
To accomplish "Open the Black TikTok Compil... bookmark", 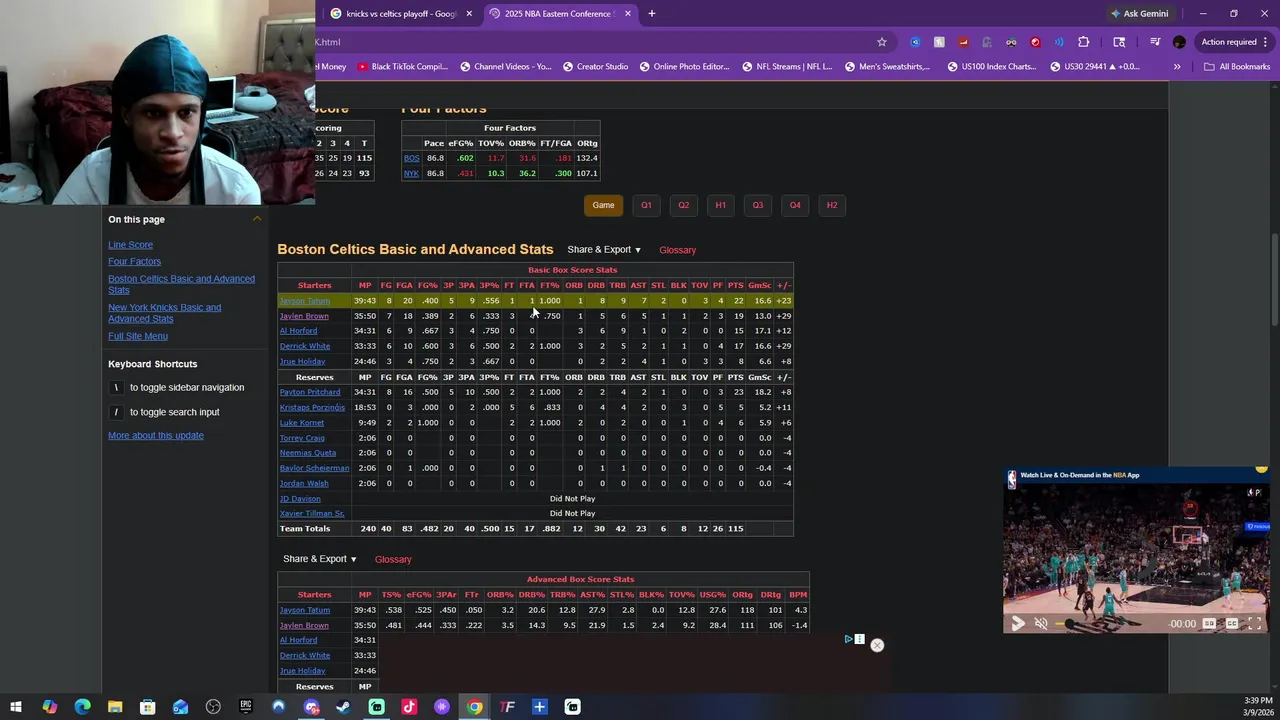I will coord(403,67).
